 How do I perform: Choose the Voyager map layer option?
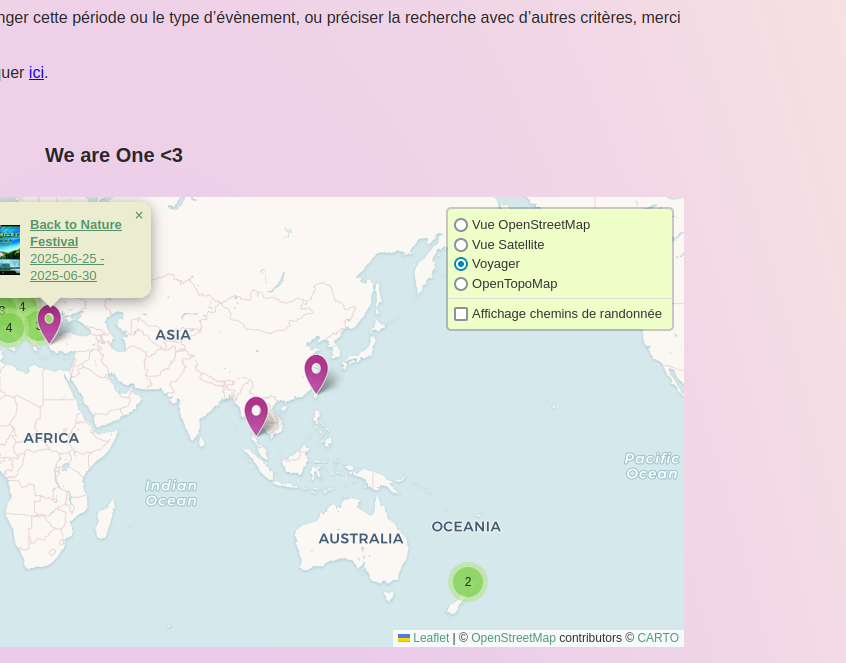coord(461,264)
